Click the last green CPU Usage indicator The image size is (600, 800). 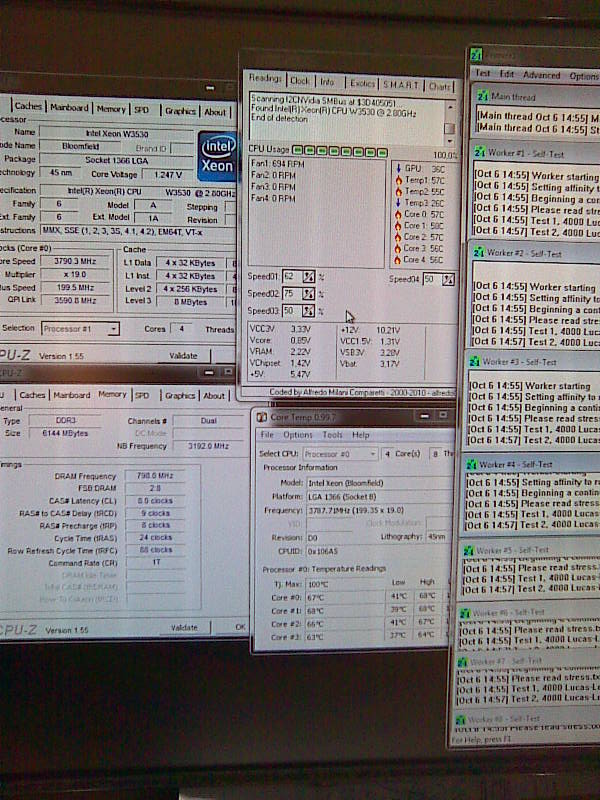coord(382,152)
